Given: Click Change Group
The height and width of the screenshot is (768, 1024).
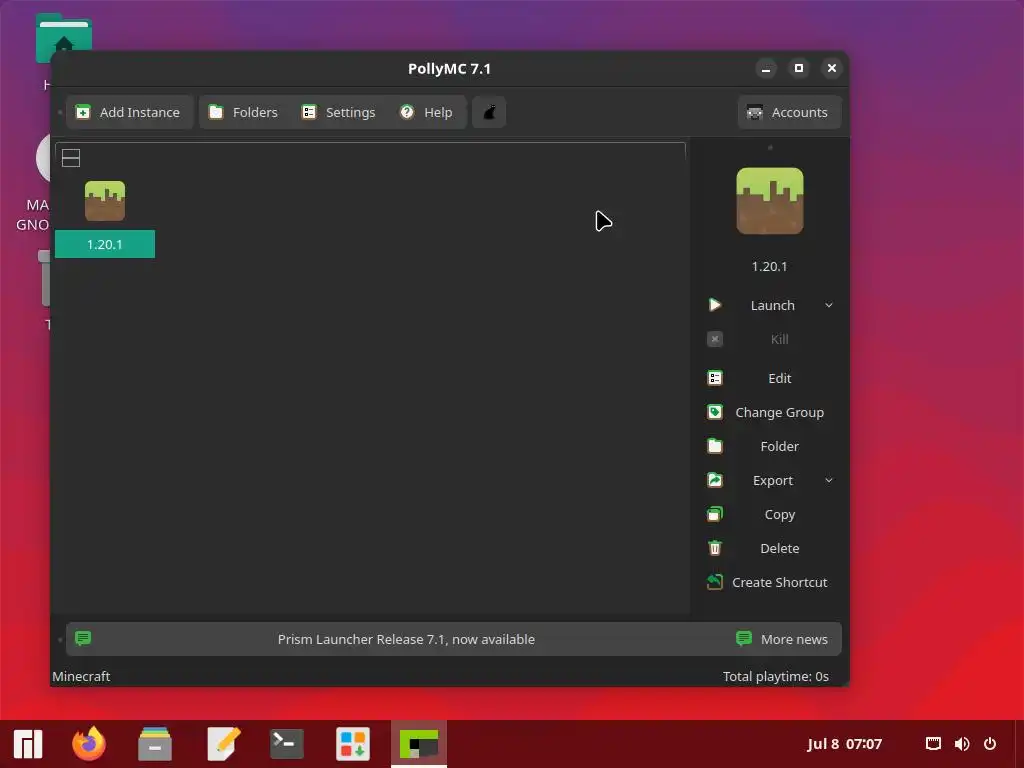Looking at the screenshot, I should [769, 412].
